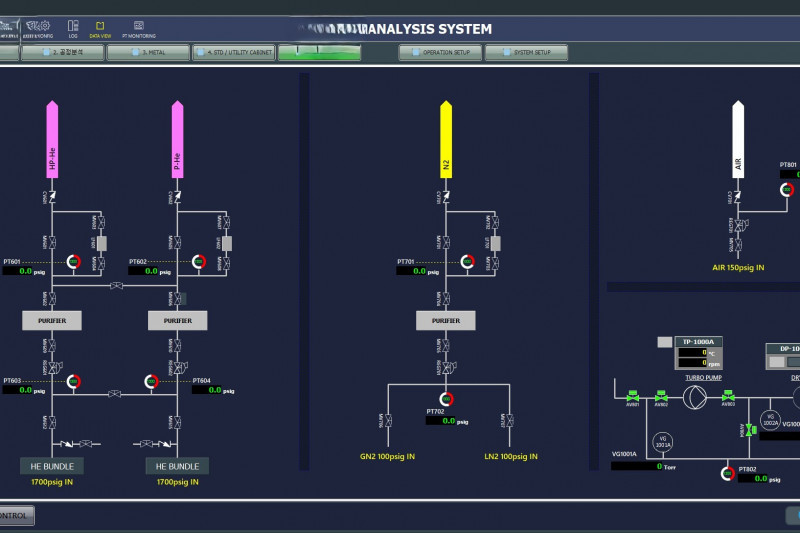800x533 pixels.
Task: Click the PT702 pressure gauge icon
Action: coord(446,399)
